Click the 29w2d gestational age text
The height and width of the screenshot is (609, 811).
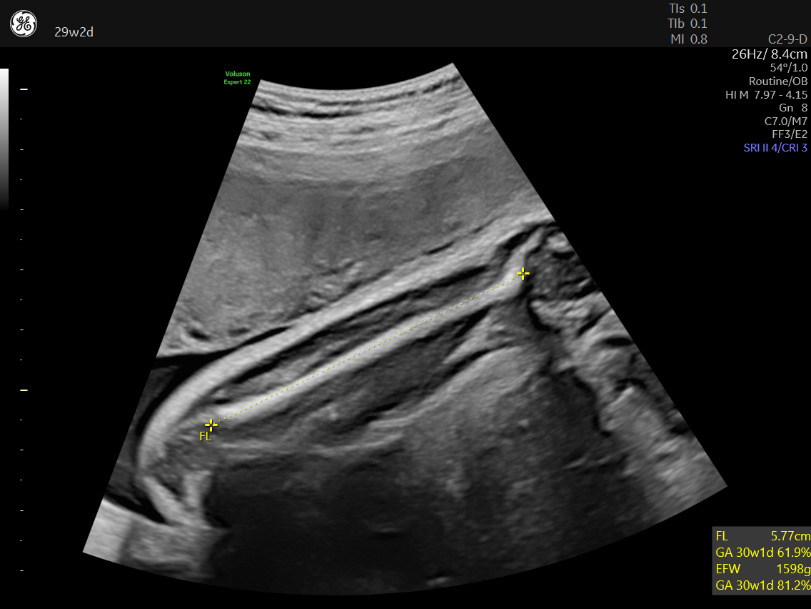[x=75, y=32]
